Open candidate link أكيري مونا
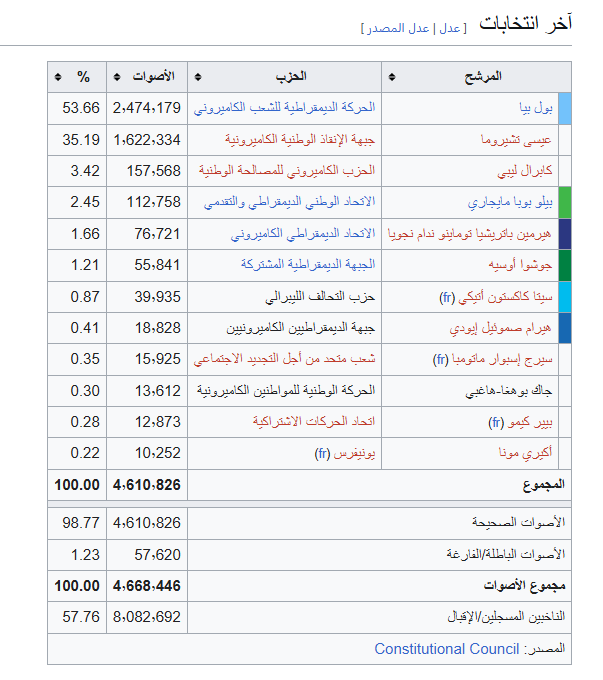The height and width of the screenshot is (680, 603). (525, 452)
